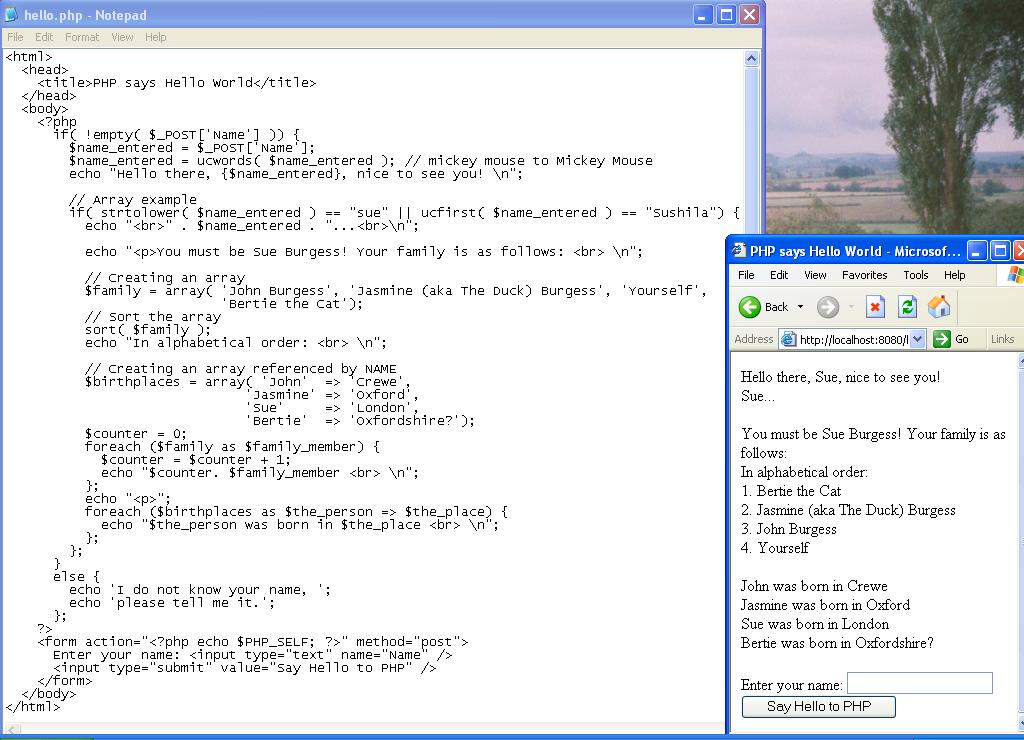1024x740 pixels.
Task: Click the page icon in the address bar
Action: (789, 340)
